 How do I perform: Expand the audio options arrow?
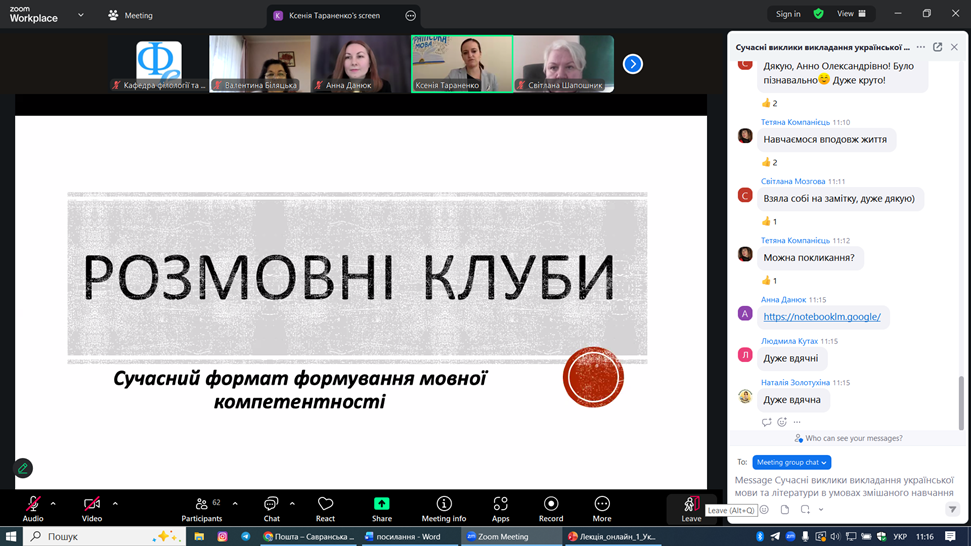53,503
